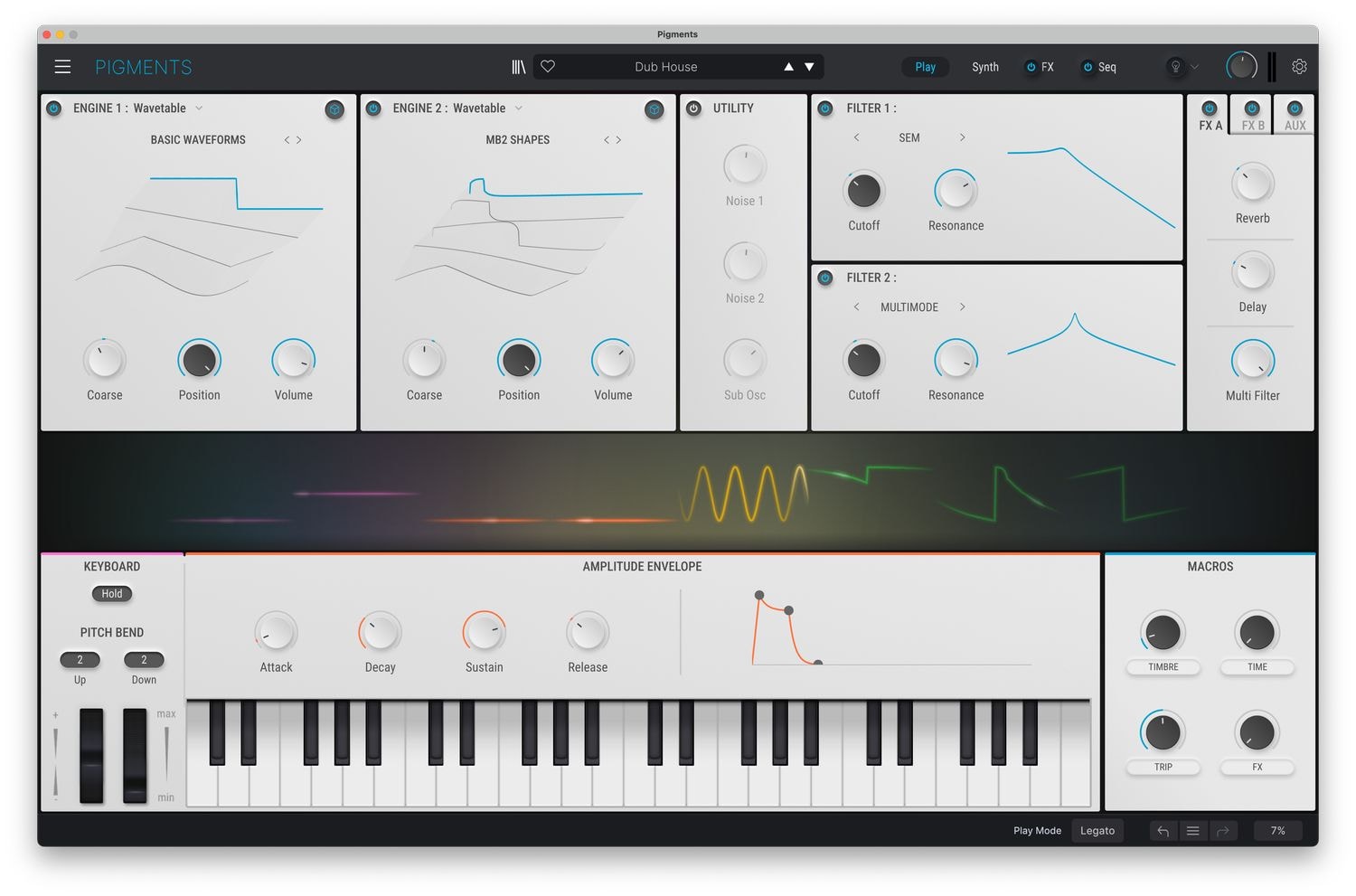The image size is (1356, 896).
Task: Switch to the Play view tab
Action: tap(925, 67)
